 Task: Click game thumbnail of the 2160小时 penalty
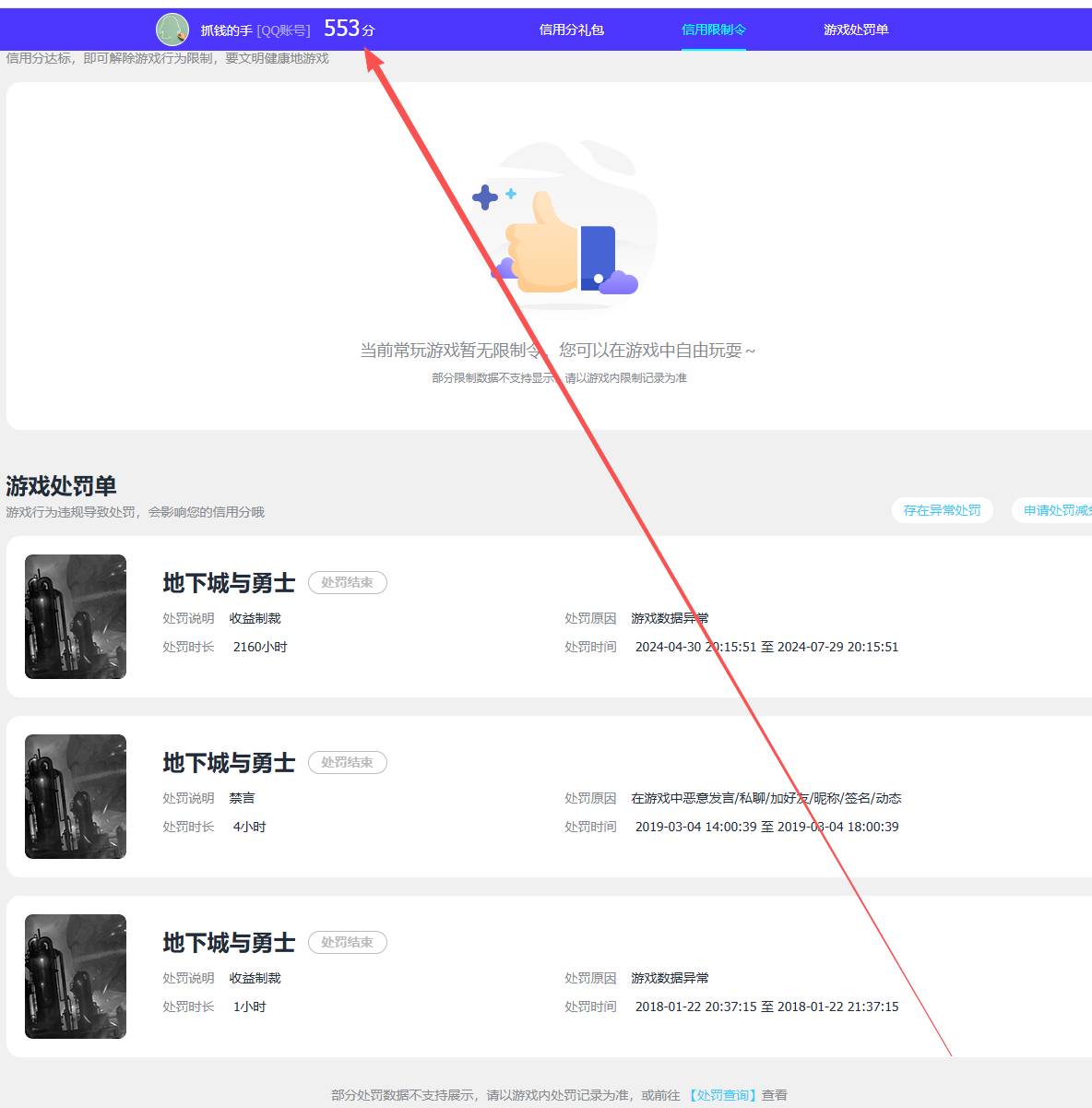coord(76,616)
